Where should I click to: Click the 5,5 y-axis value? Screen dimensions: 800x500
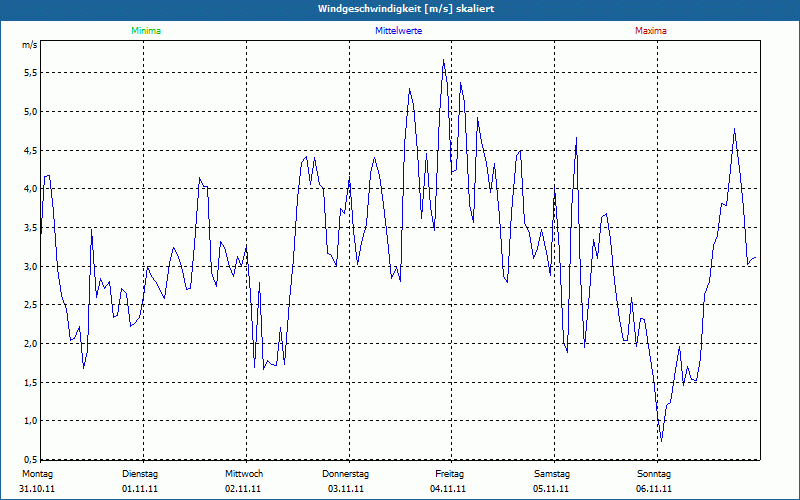[x=31, y=72]
